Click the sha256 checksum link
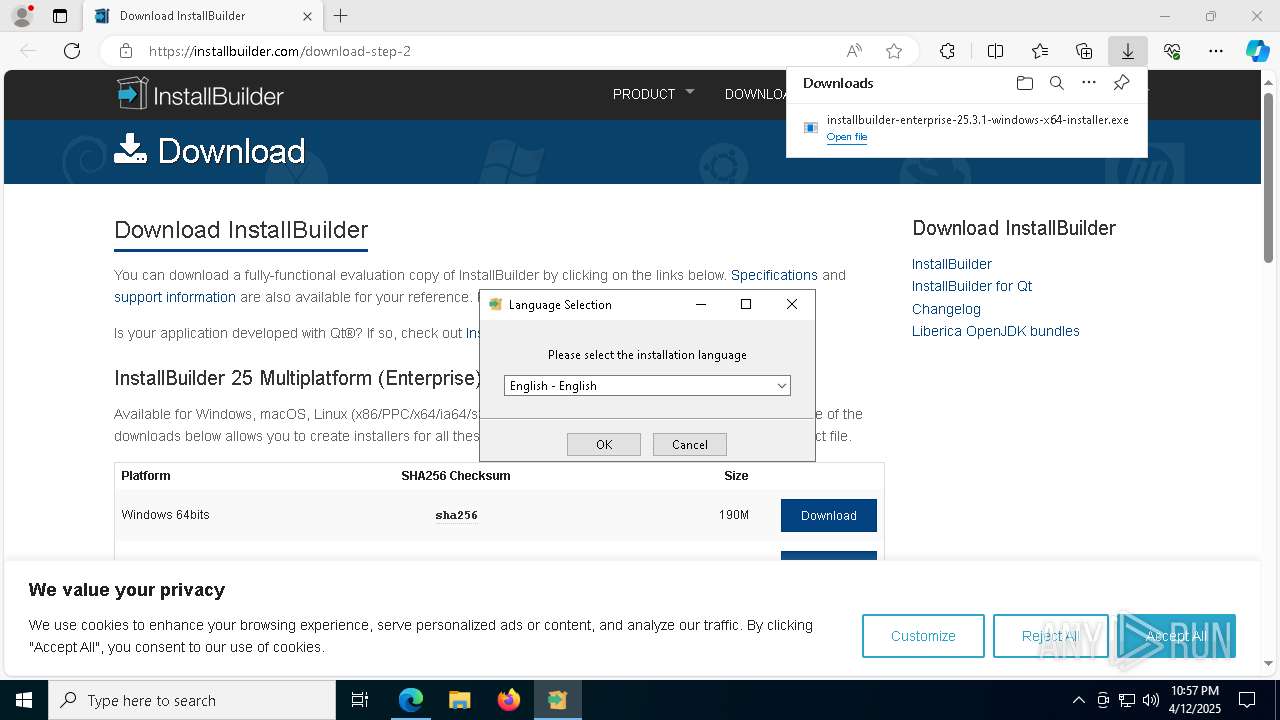Viewport: 1280px width, 720px height. (456, 515)
